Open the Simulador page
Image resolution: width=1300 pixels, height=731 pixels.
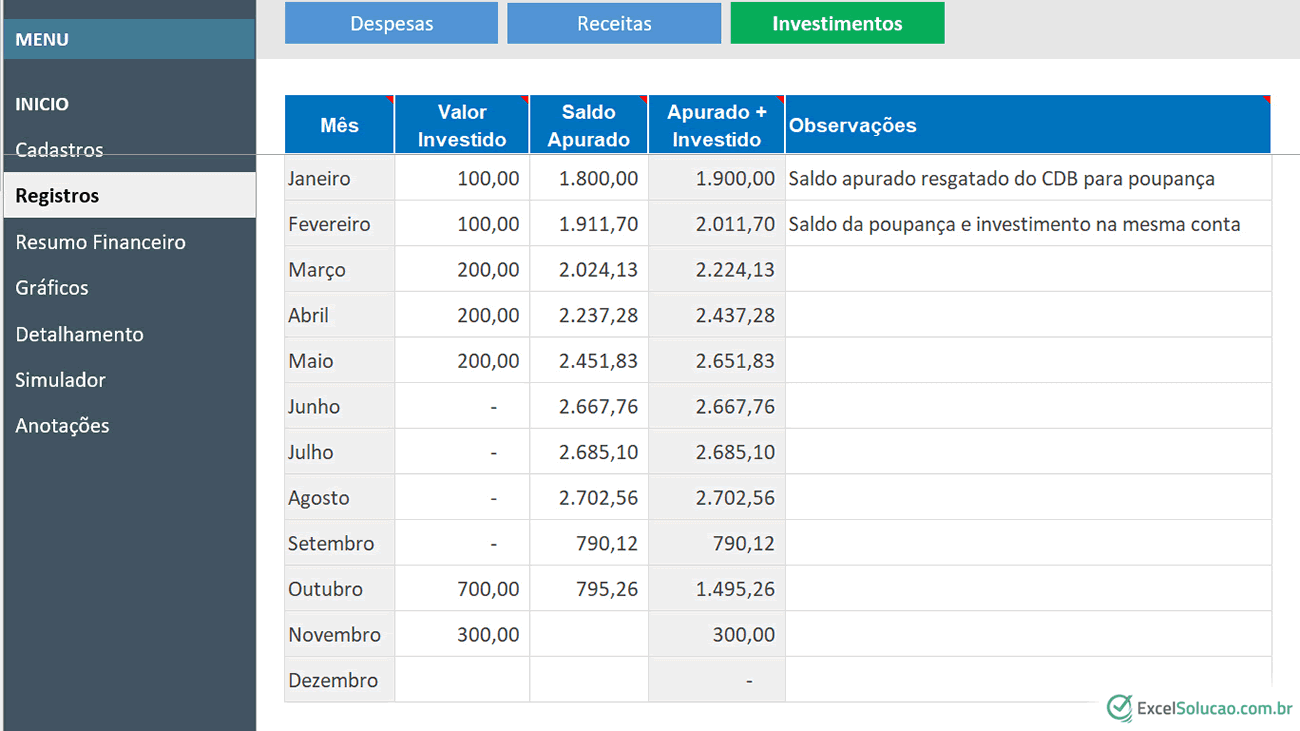click(x=60, y=380)
